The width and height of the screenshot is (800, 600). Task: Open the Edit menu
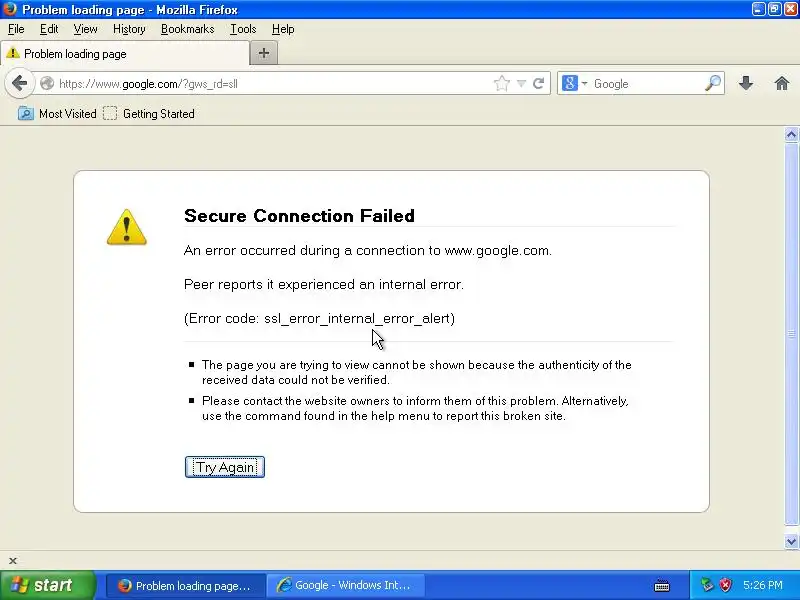49,29
